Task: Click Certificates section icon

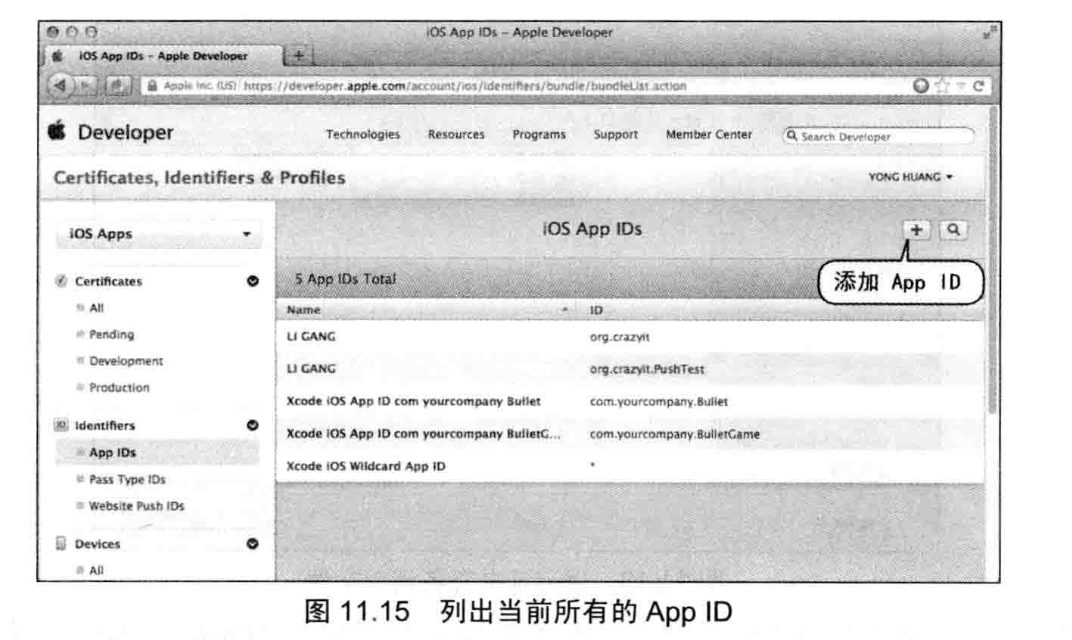Action: (x=61, y=280)
